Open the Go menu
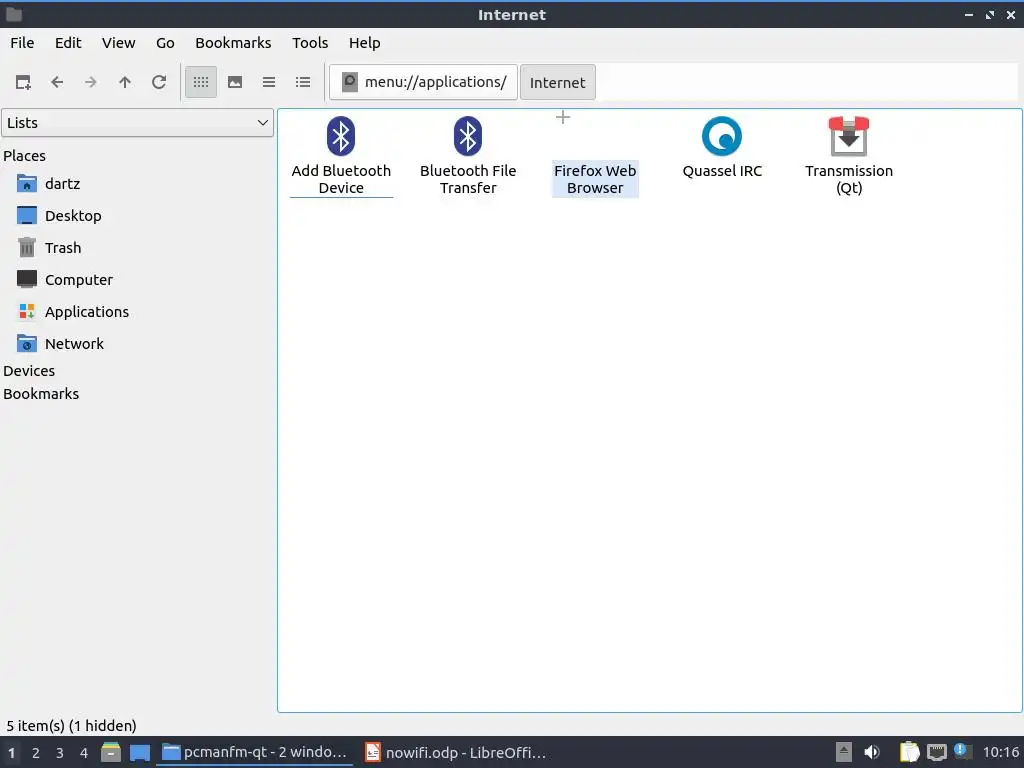Viewport: 1024px width, 768px height. [x=165, y=43]
